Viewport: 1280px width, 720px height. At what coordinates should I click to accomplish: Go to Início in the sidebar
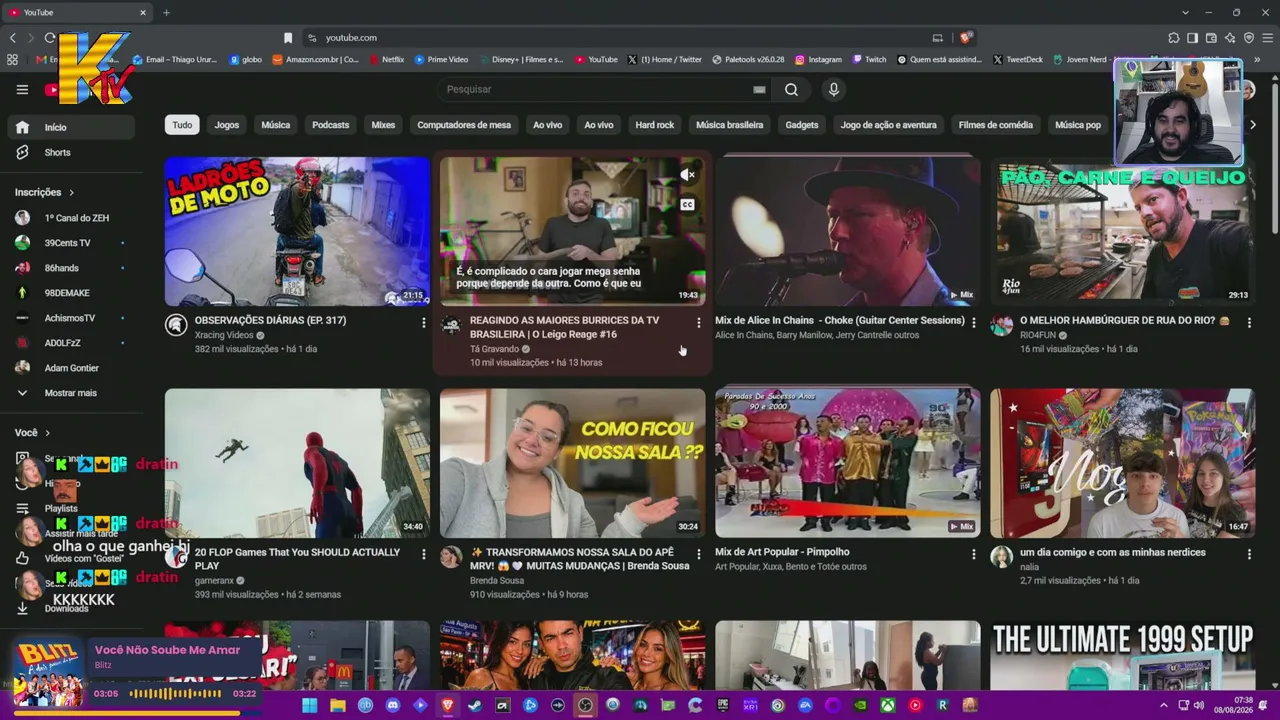tap(70, 127)
